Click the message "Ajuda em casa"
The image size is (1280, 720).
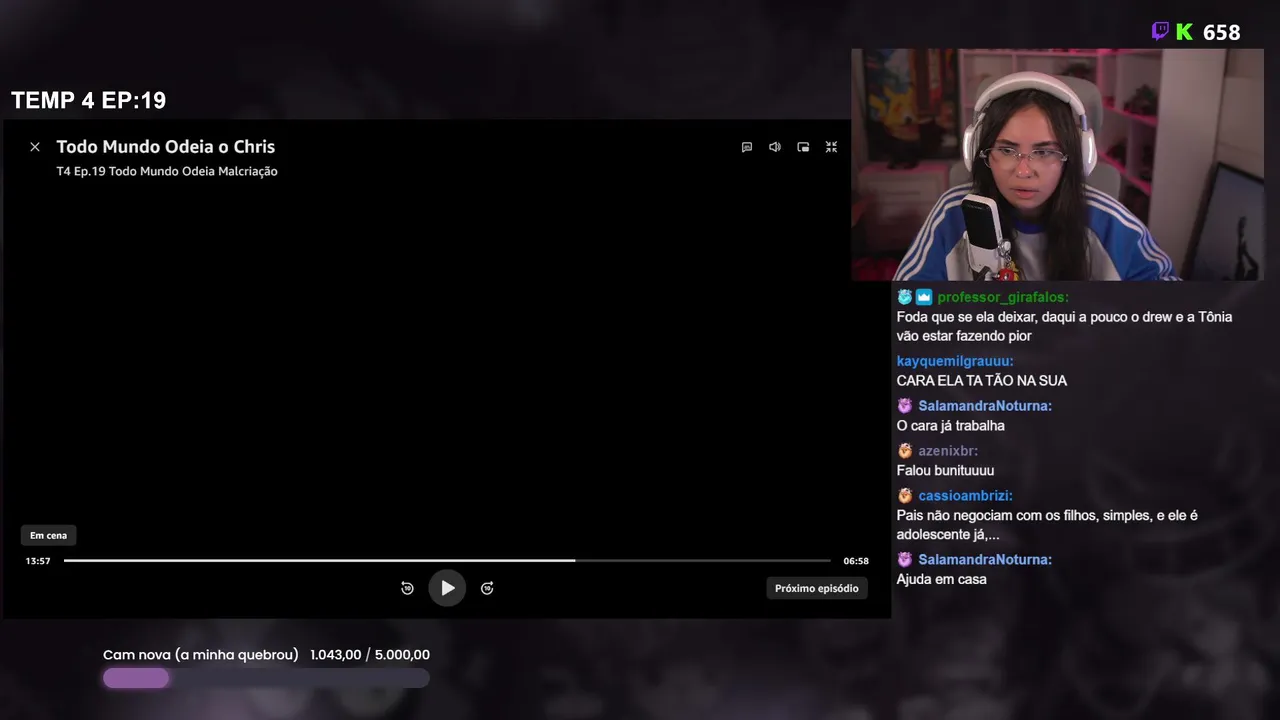942,580
